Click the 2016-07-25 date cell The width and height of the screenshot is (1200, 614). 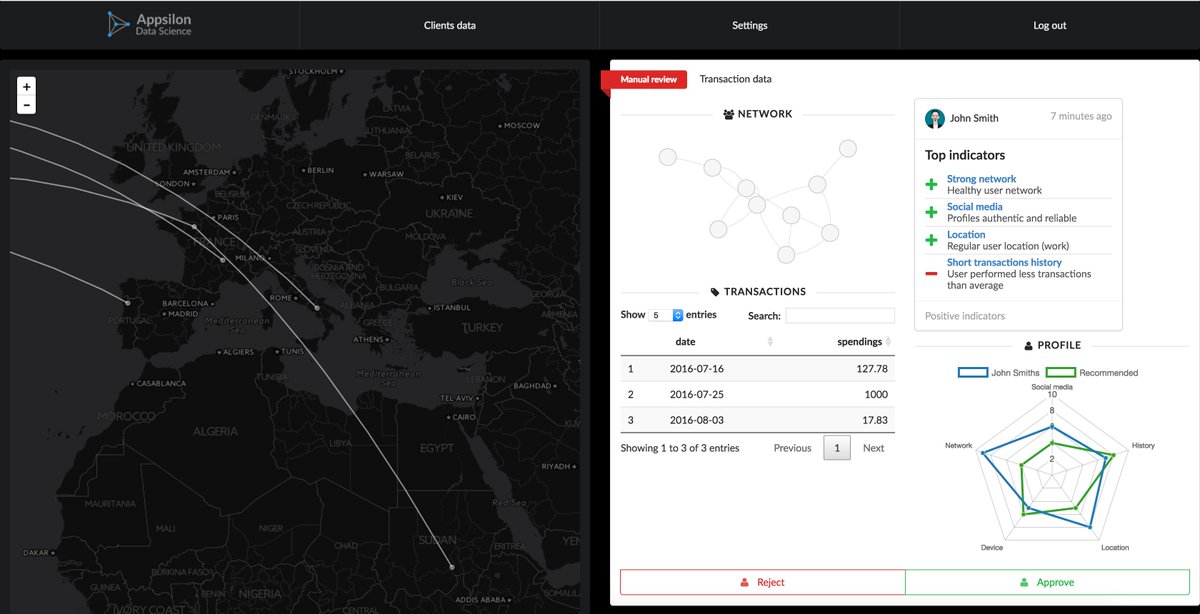click(x=695, y=394)
